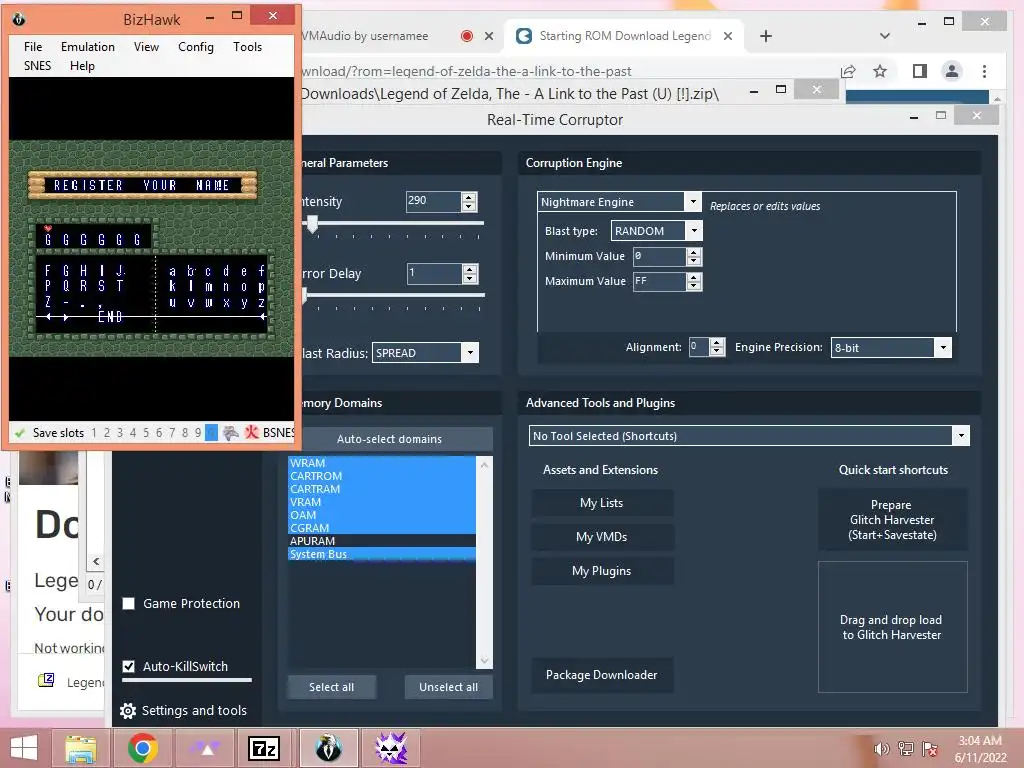This screenshot has height=768, width=1024.
Task: Click the BizHawk title bar logo icon
Action: 19,19
